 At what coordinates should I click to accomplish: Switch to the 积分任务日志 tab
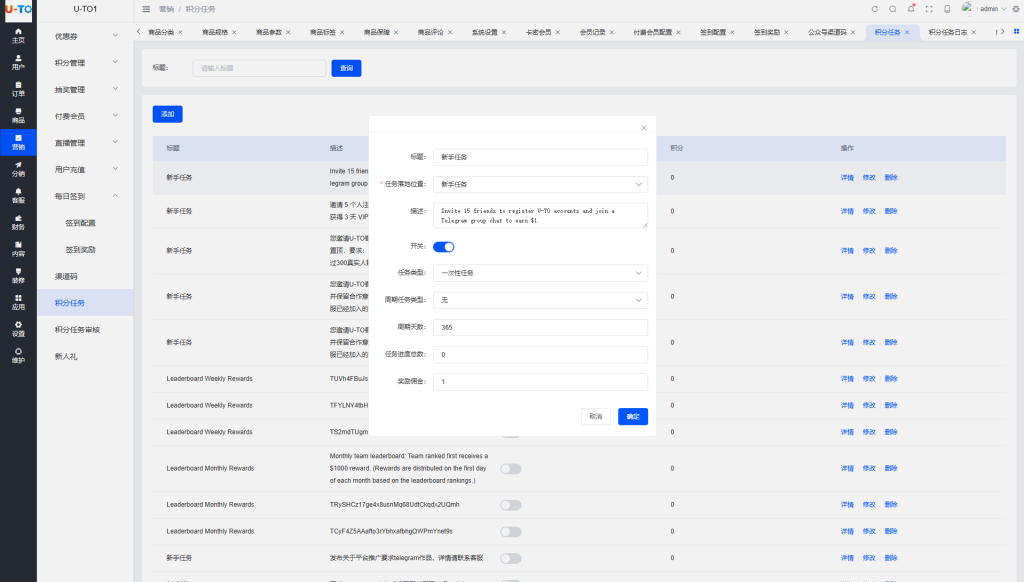tap(948, 32)
